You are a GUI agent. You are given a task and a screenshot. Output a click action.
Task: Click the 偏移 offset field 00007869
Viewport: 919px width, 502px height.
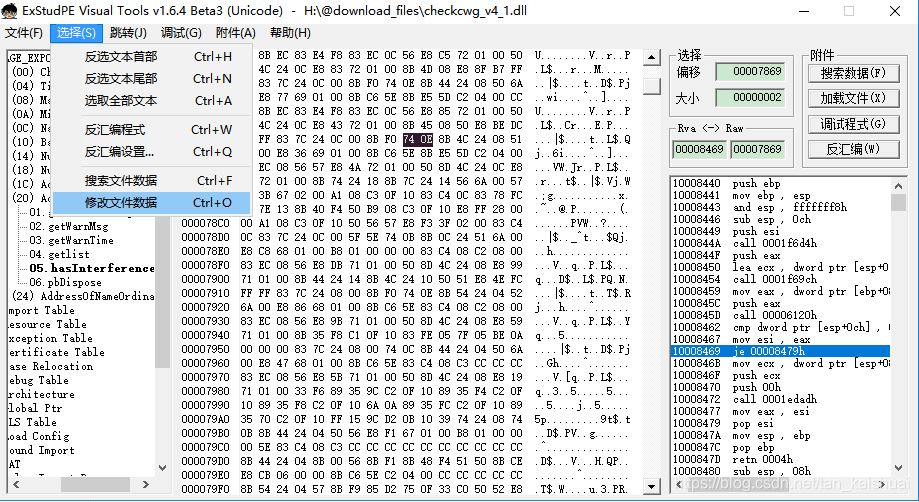tap(750, 71)
